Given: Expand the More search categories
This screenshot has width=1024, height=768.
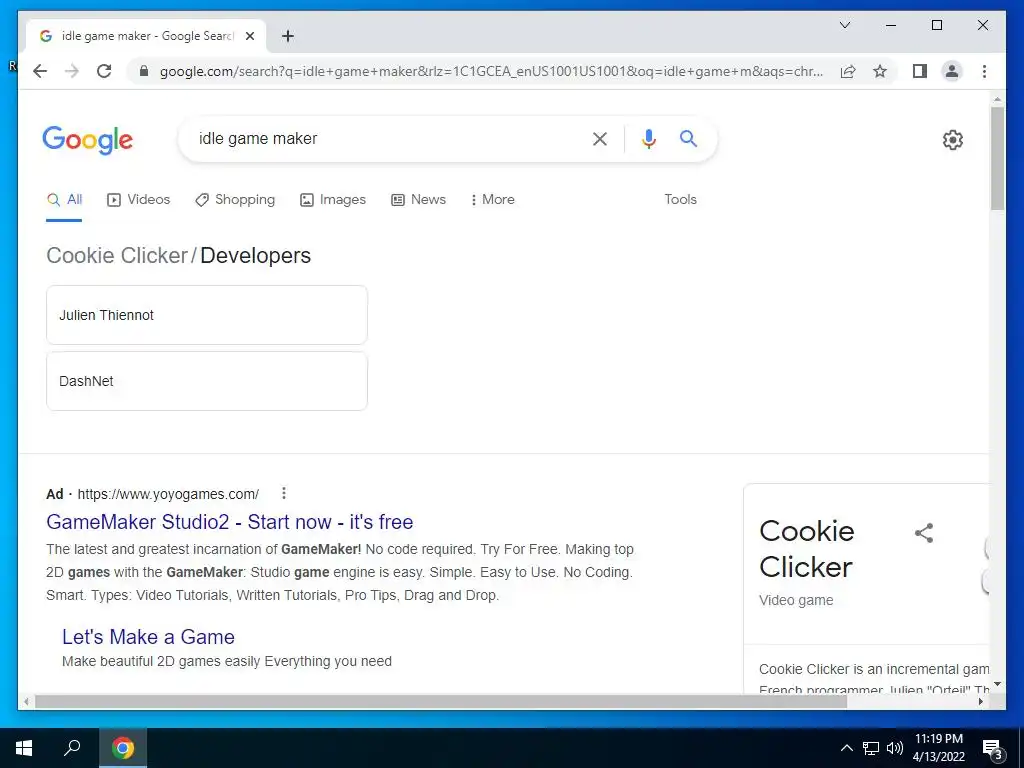Looking at the screenshot, I should tap(492, 200).
